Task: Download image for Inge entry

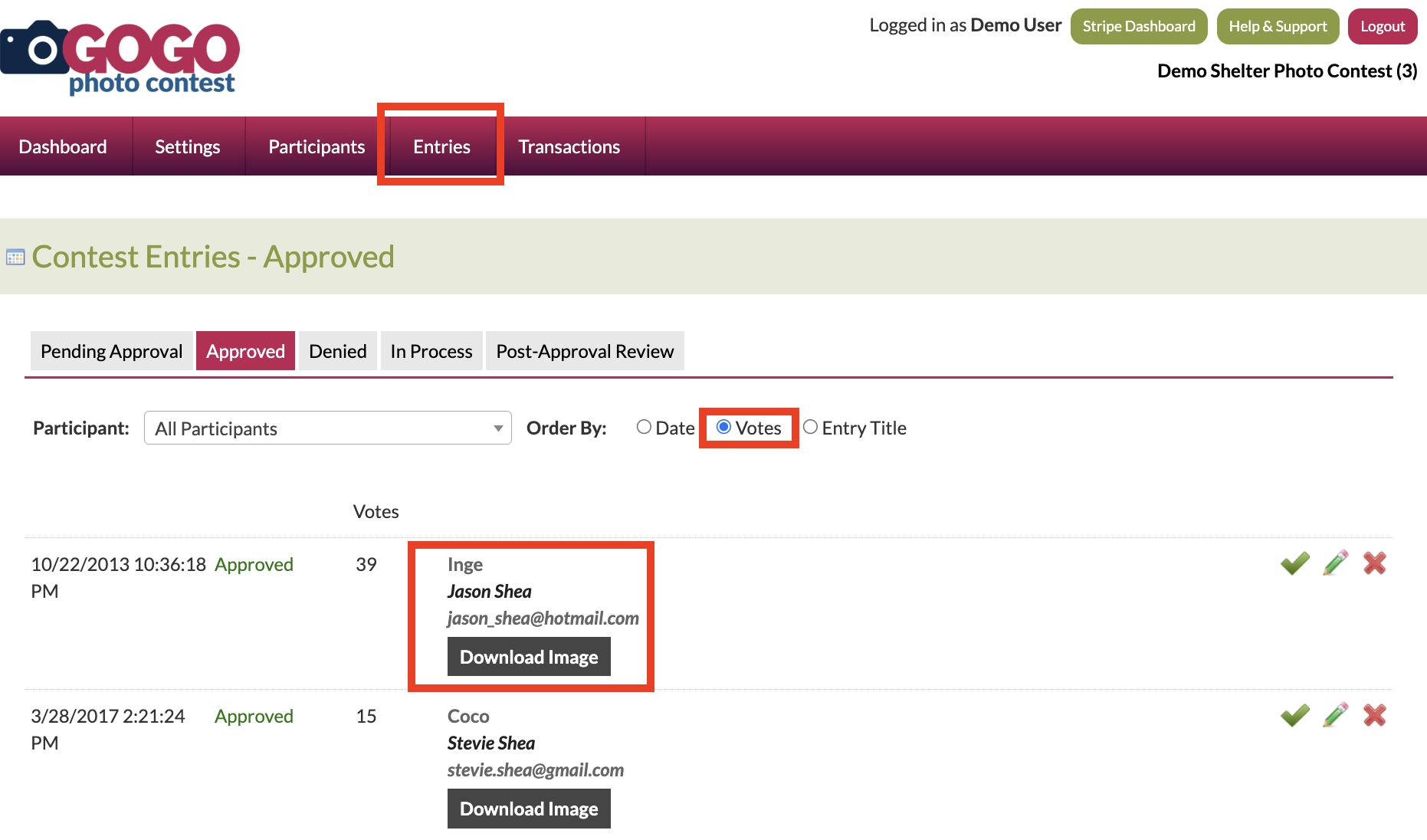Action: click(x=529, y=657)
